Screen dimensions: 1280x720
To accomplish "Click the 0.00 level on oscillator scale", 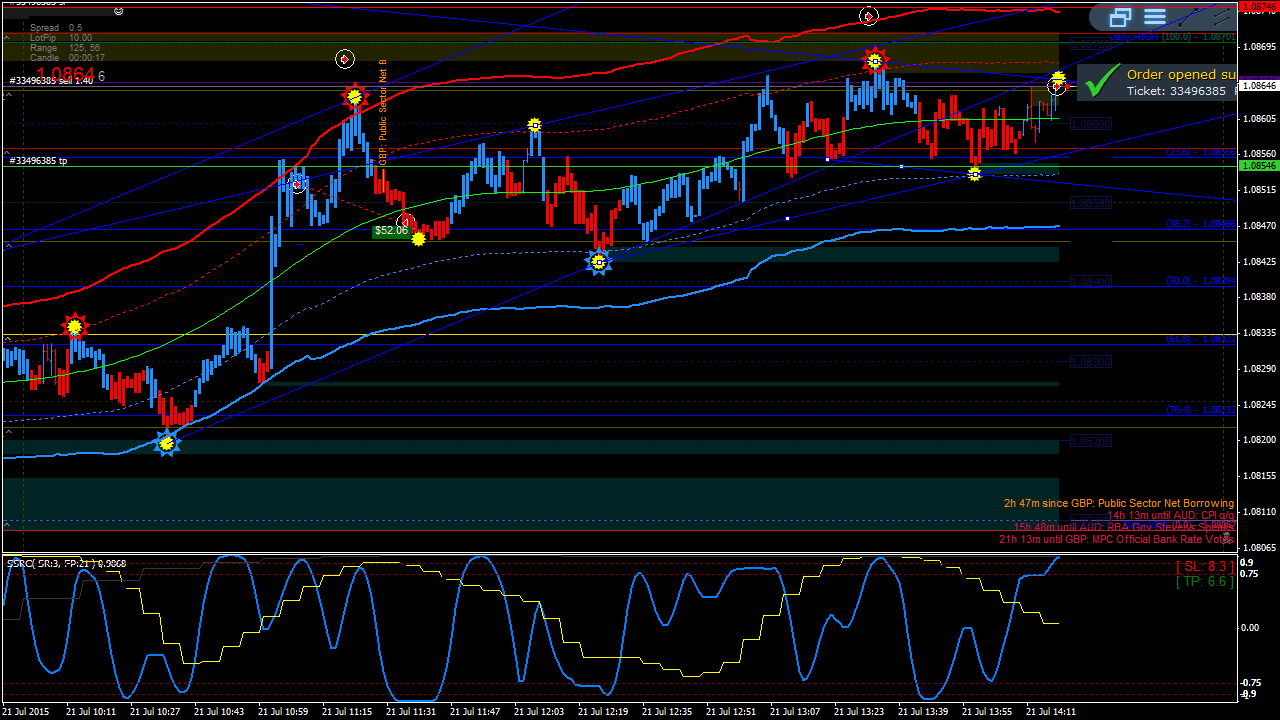I will tap(1250, 627).
